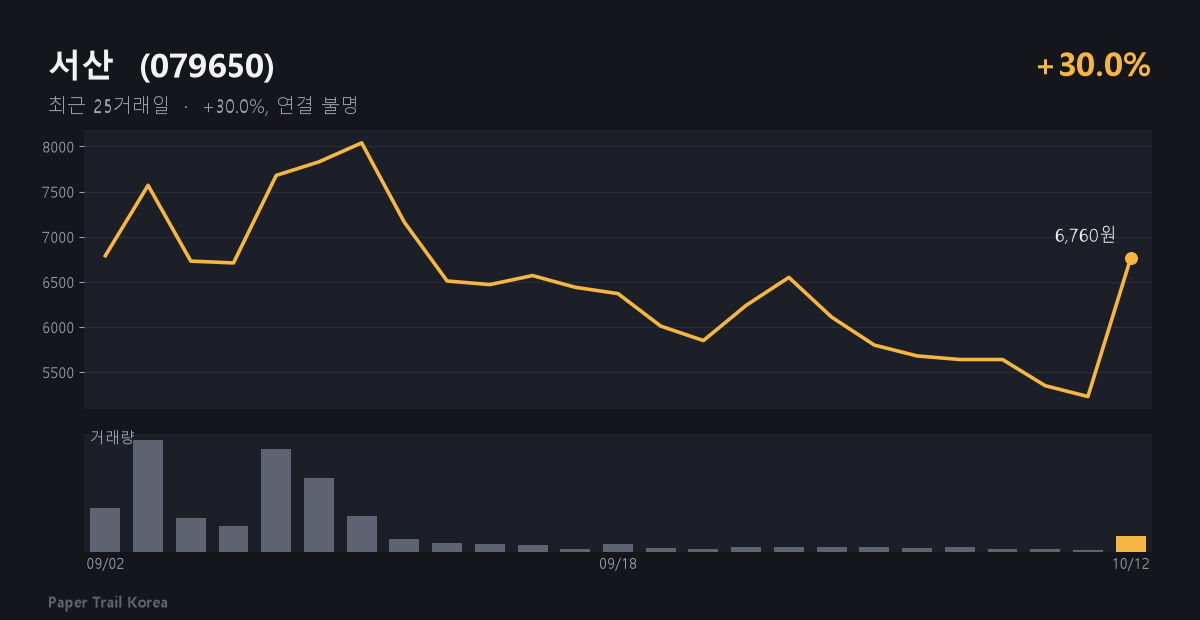
Task: Select the ticker code (079650)
Action: (x=207, y=66)
